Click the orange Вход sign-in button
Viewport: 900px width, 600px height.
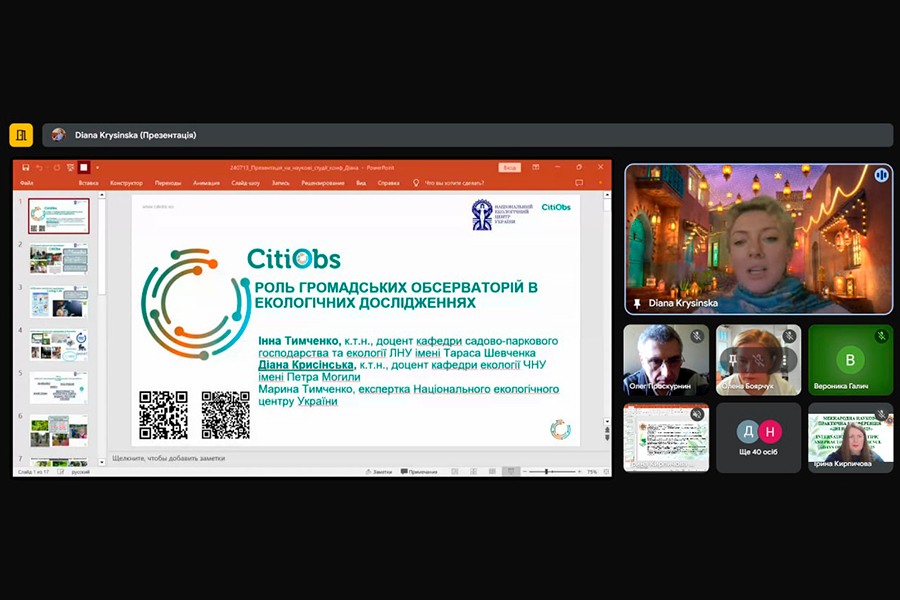point(509,168)
